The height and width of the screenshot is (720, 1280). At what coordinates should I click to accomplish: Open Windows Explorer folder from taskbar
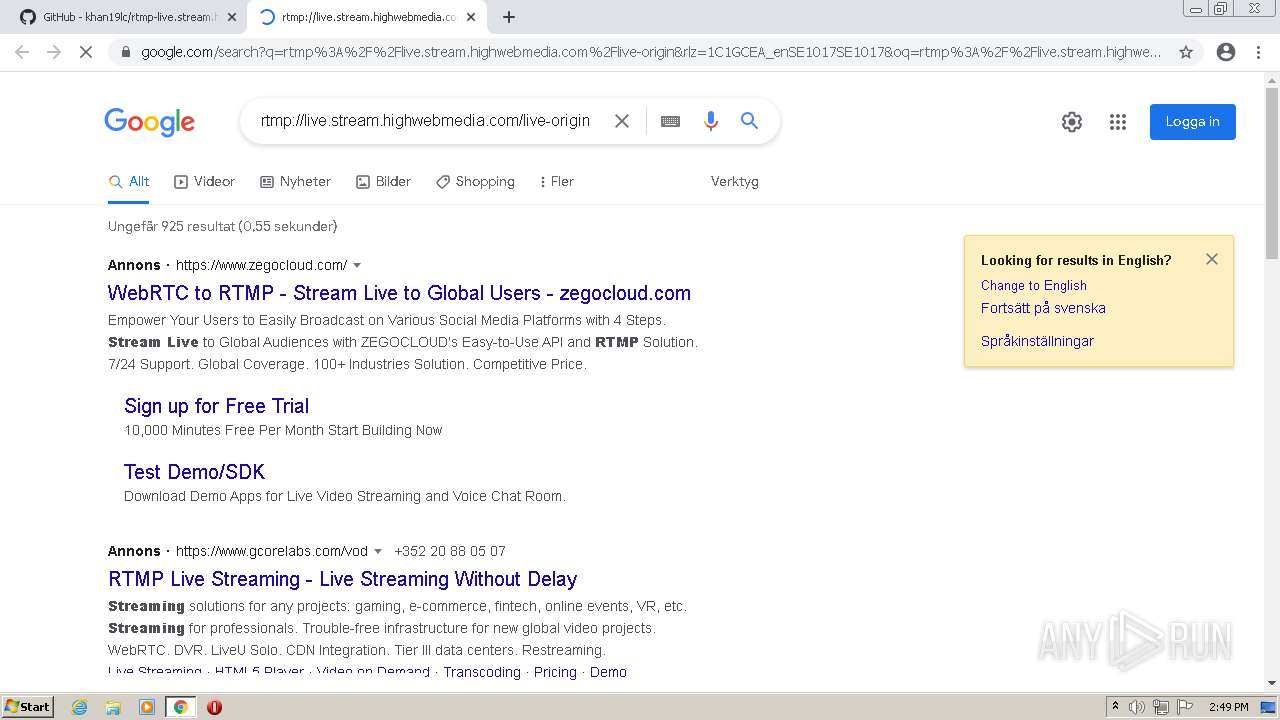pos(113,707)
